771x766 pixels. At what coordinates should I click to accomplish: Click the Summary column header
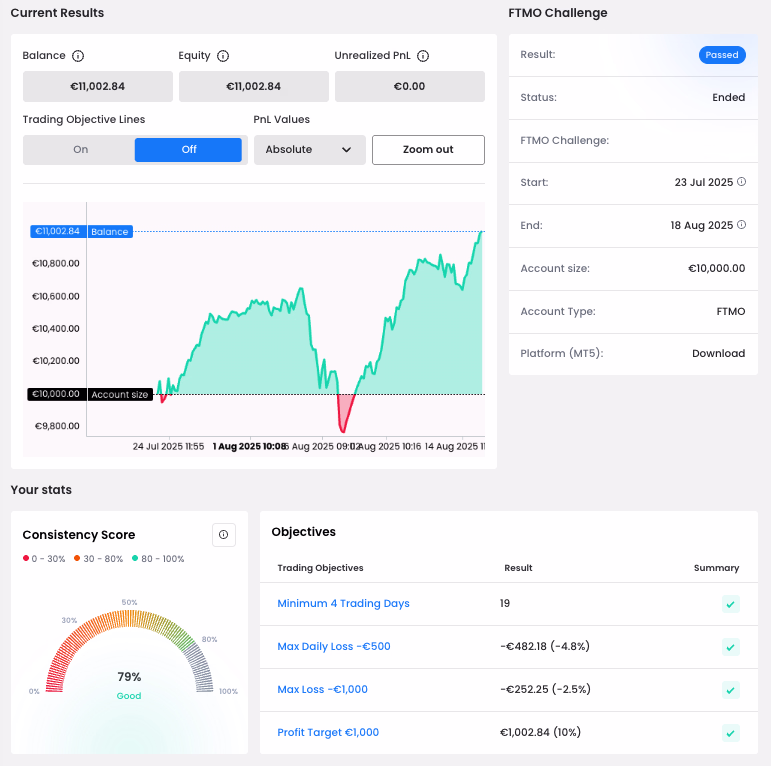coord(716,568)
